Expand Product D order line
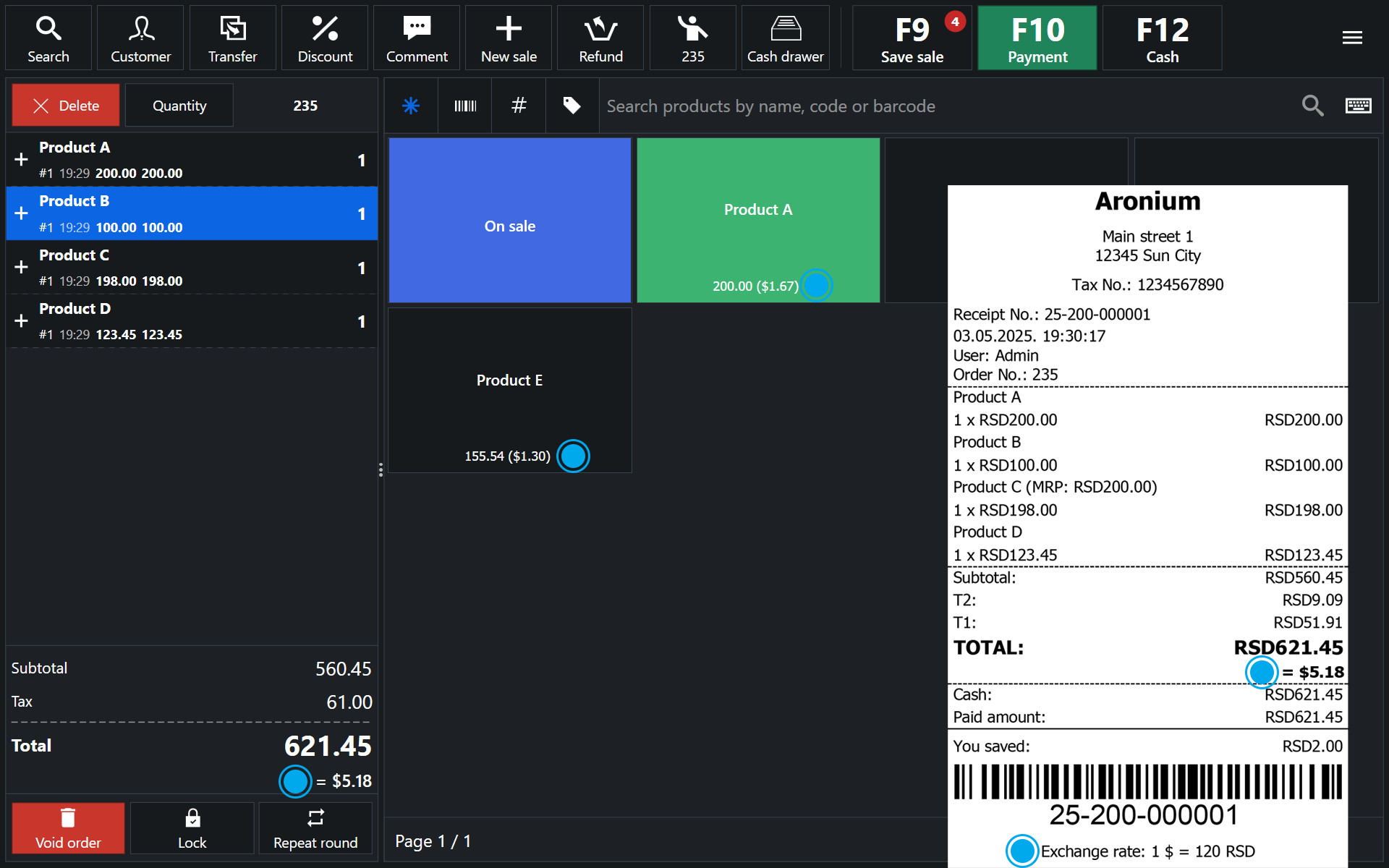 (x=22, y=321)
